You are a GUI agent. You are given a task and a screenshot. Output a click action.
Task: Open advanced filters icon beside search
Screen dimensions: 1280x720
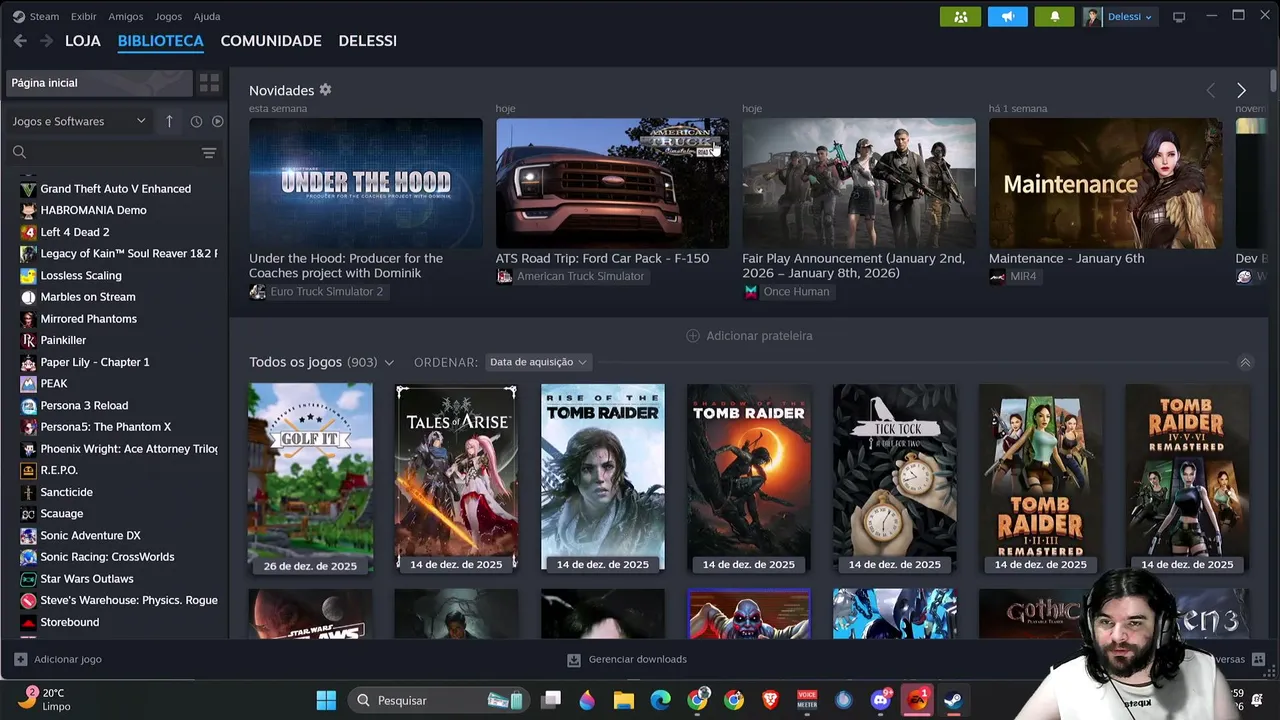tap(209, 153)
